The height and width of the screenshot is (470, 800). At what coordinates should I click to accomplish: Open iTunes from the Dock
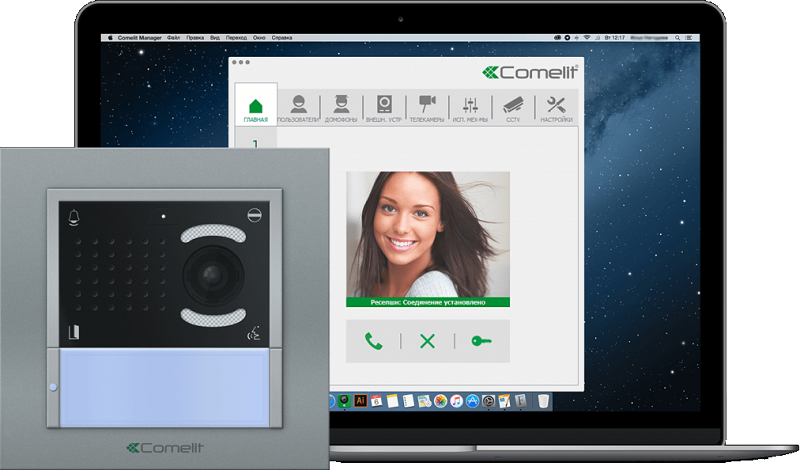[456, 401]
